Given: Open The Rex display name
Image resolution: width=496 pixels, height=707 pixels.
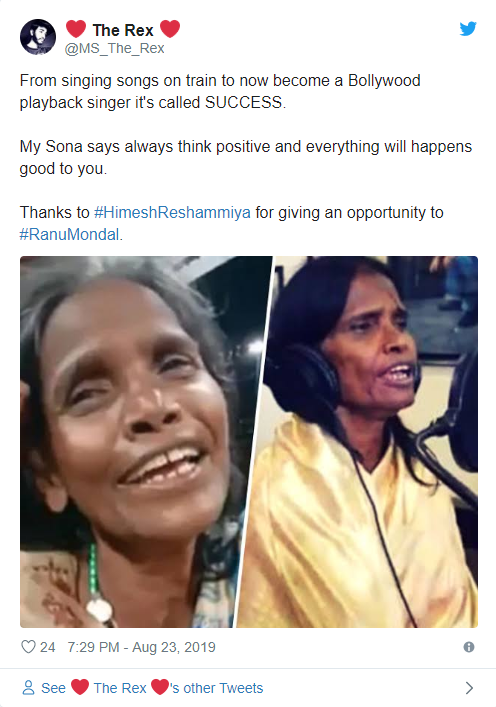Looking at the screenshot, I should click(x=123, y=30).
